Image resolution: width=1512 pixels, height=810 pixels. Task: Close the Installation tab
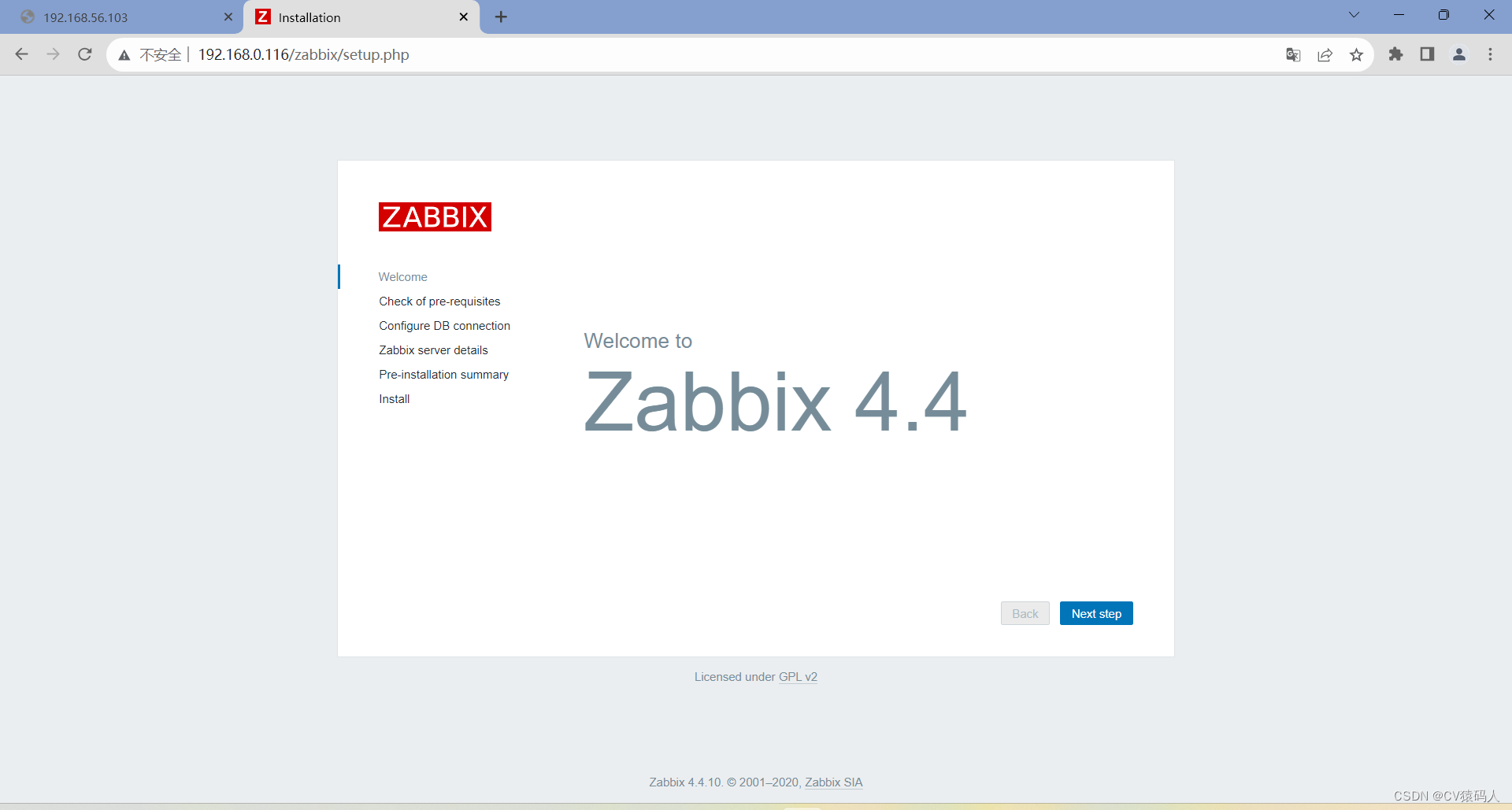[x=464, y=17]
